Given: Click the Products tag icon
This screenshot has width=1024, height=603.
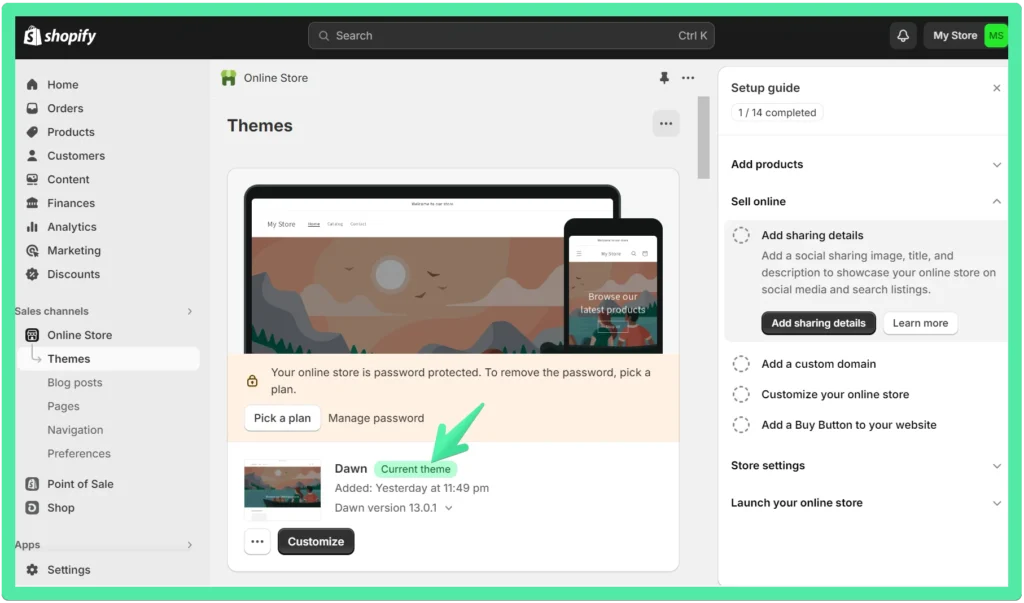Looking at the screenshot, I should coord(32,132).
